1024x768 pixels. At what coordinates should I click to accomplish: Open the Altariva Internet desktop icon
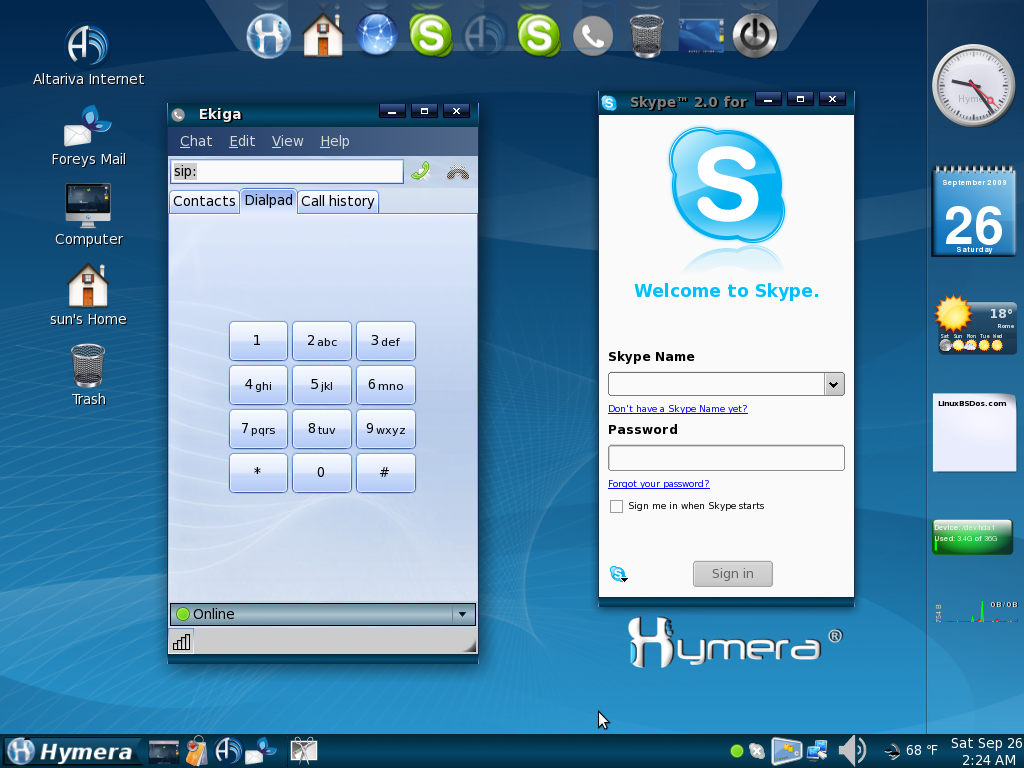88,56
